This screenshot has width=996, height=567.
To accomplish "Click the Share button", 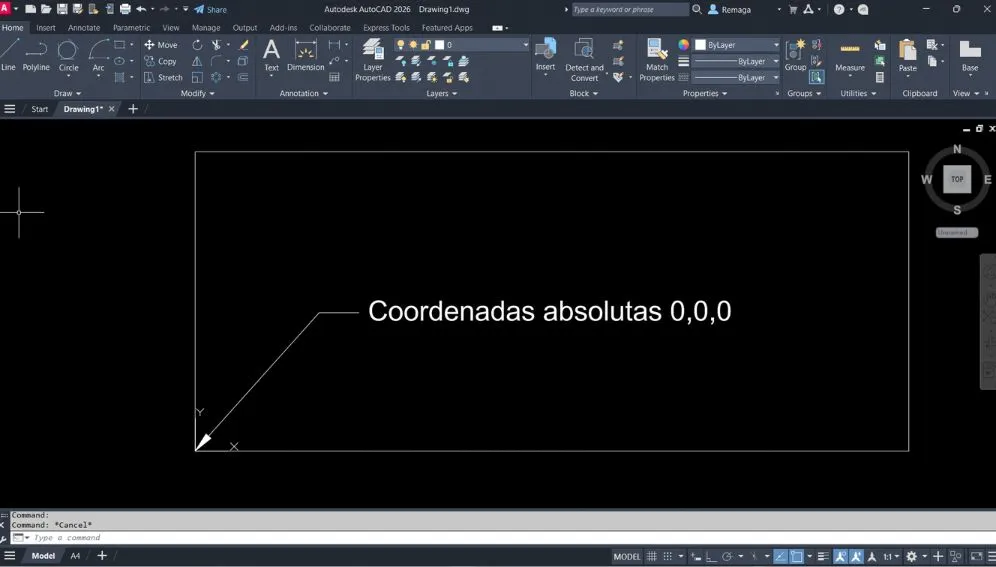I will click(x=210, y=10).
